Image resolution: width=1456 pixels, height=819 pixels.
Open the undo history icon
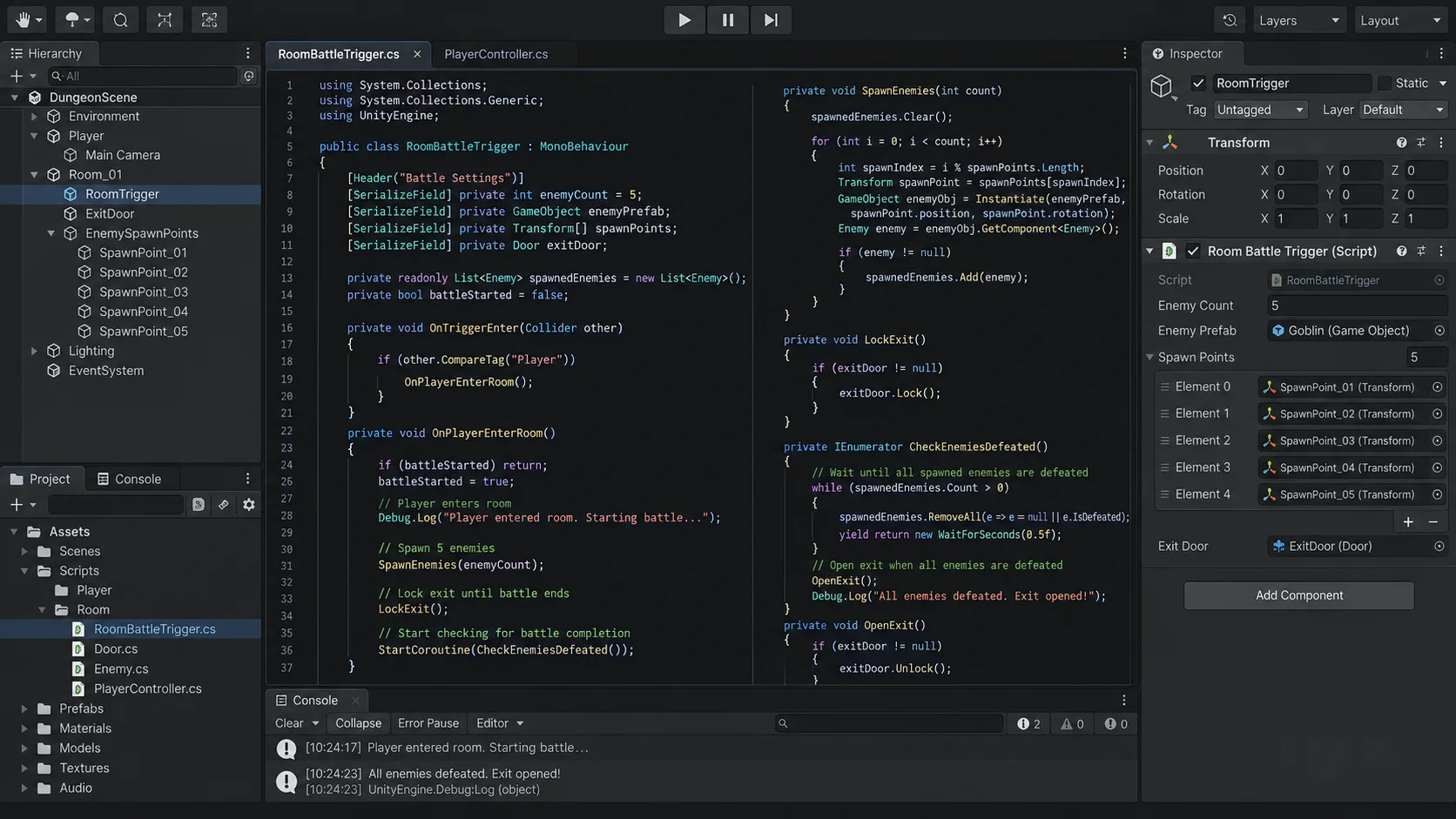pyautogui.click(x=1230, y=20)
